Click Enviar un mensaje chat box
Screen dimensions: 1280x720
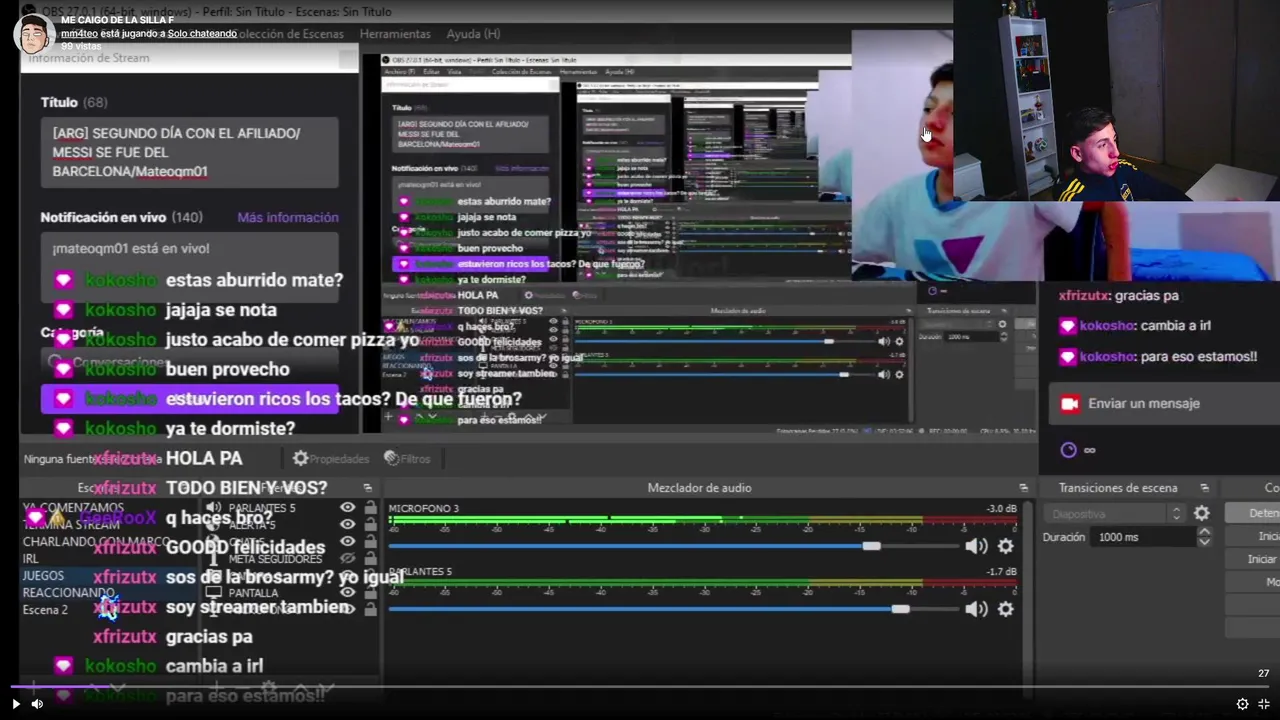[x=1164, y=404]
